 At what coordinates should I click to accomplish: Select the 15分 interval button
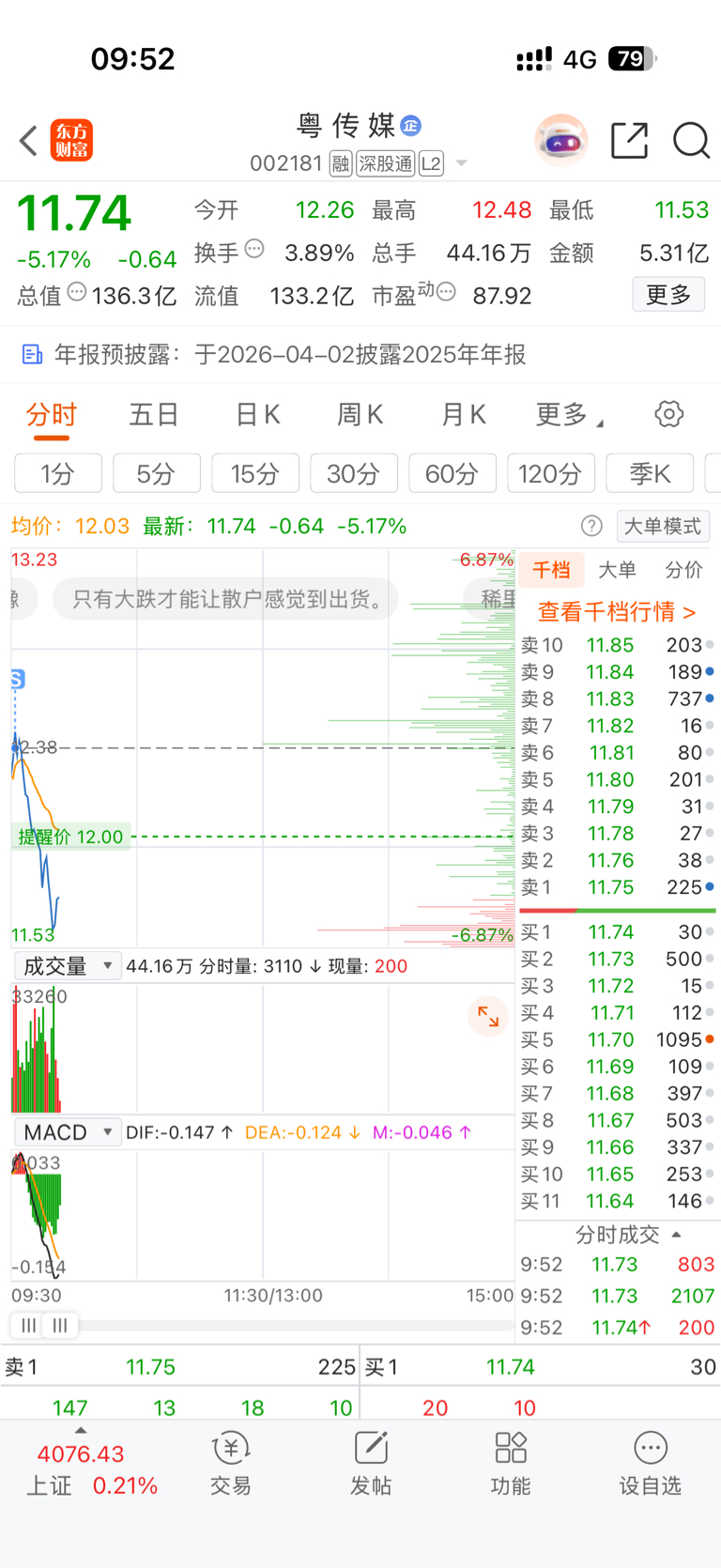255,473
